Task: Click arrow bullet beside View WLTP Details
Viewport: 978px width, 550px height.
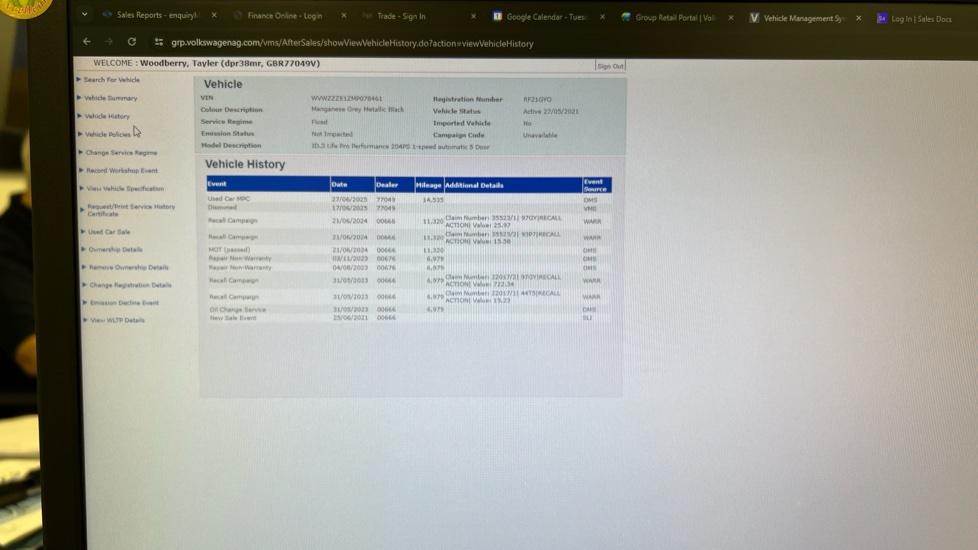Action: [85, 320]
